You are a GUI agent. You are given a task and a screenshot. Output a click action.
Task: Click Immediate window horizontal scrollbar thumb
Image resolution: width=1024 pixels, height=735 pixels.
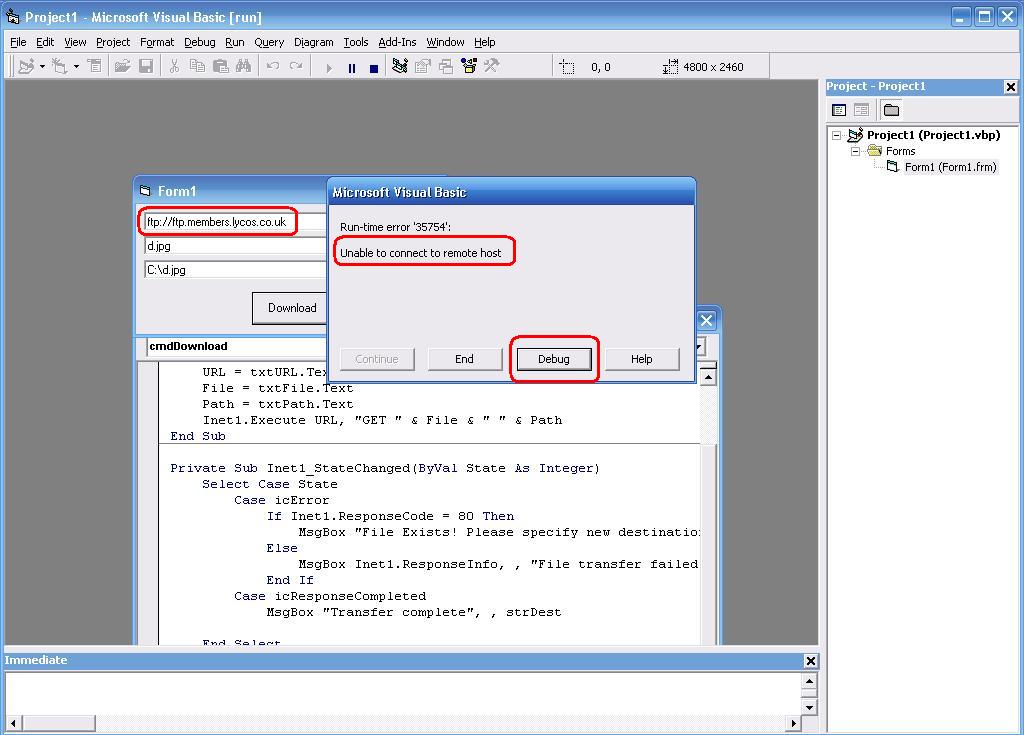coord(58,723)
